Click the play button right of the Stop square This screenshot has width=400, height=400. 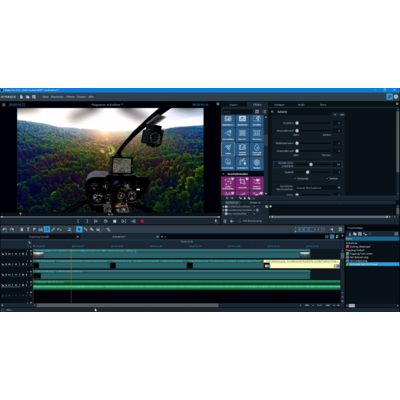[124, 221]
